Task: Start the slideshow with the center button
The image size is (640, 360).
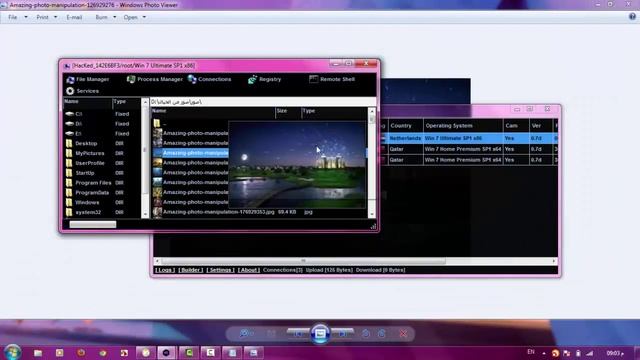Action: [x=320, y=334]
